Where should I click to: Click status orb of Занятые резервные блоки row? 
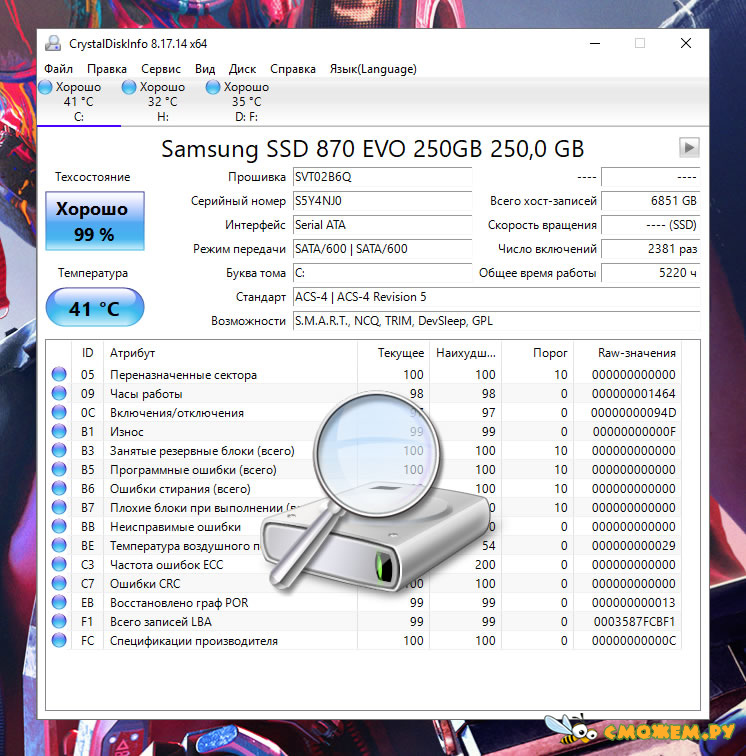59,451
